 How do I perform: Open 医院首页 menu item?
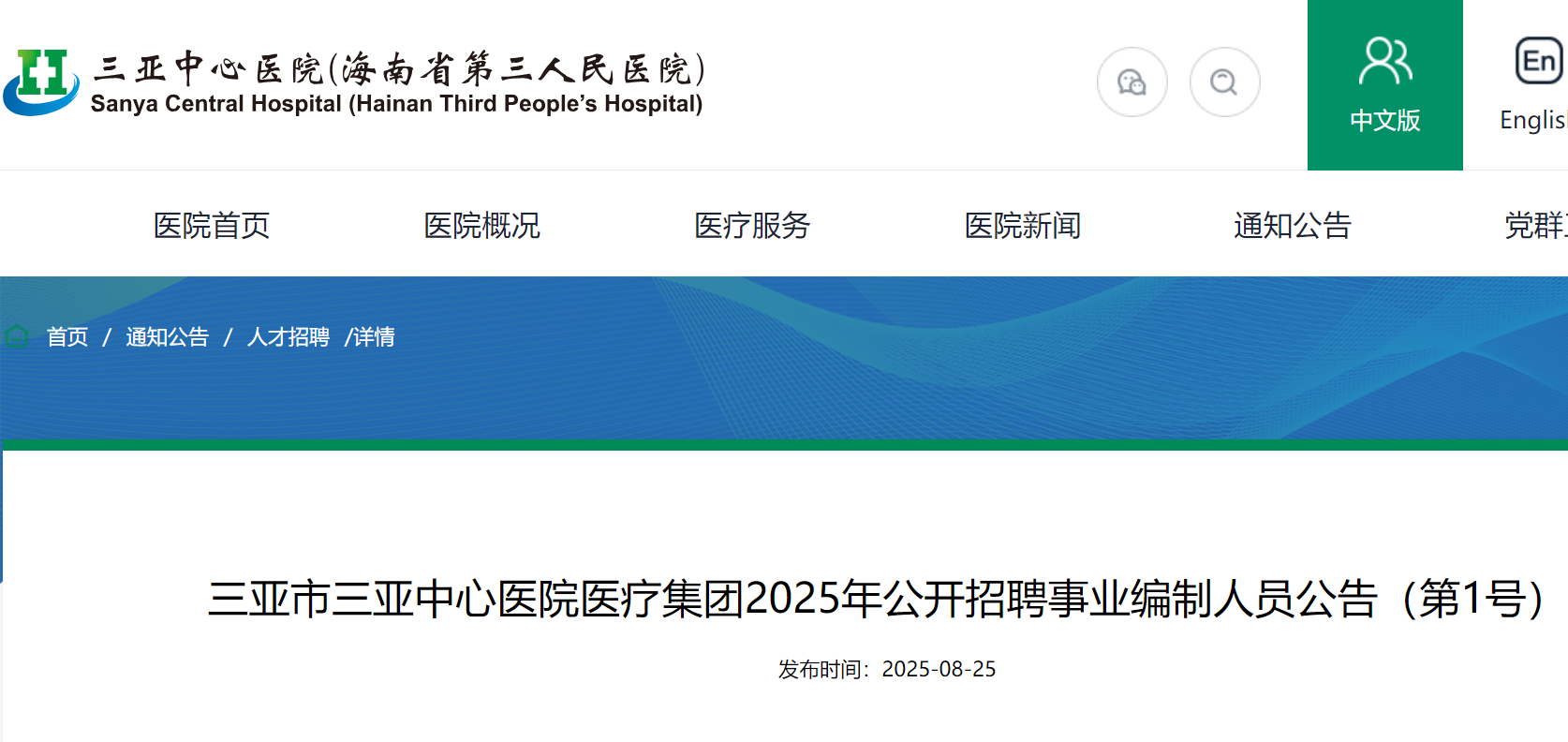[x=212, y=226]
